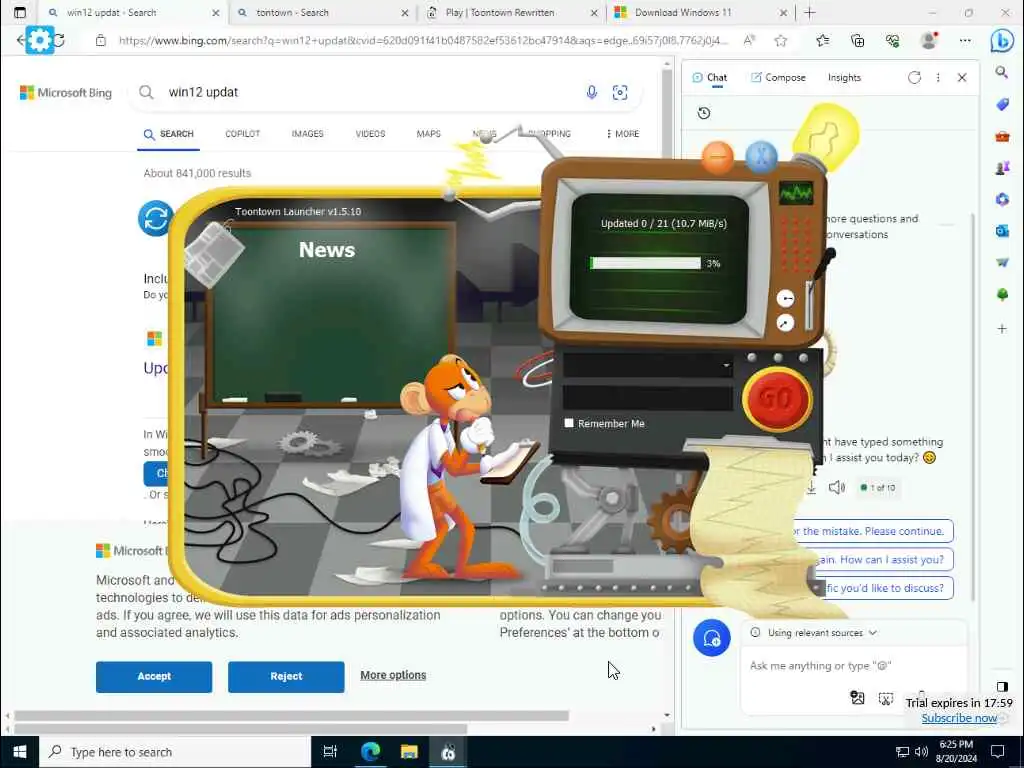Add a screenshot to the chat
The image size is (1024, 768).
pyautogui.click(x=886, y=698)
